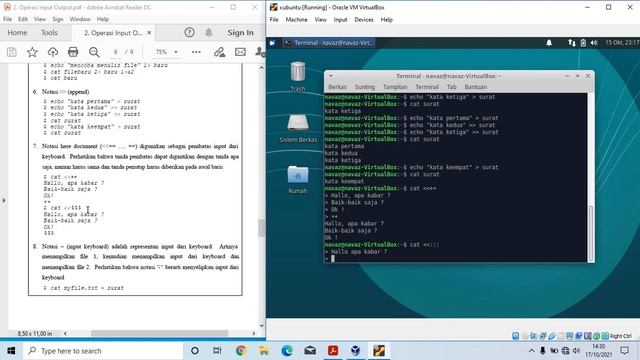
Task: Switch to Adobe Acrobat taskbar icon
Action: [333, 351]
